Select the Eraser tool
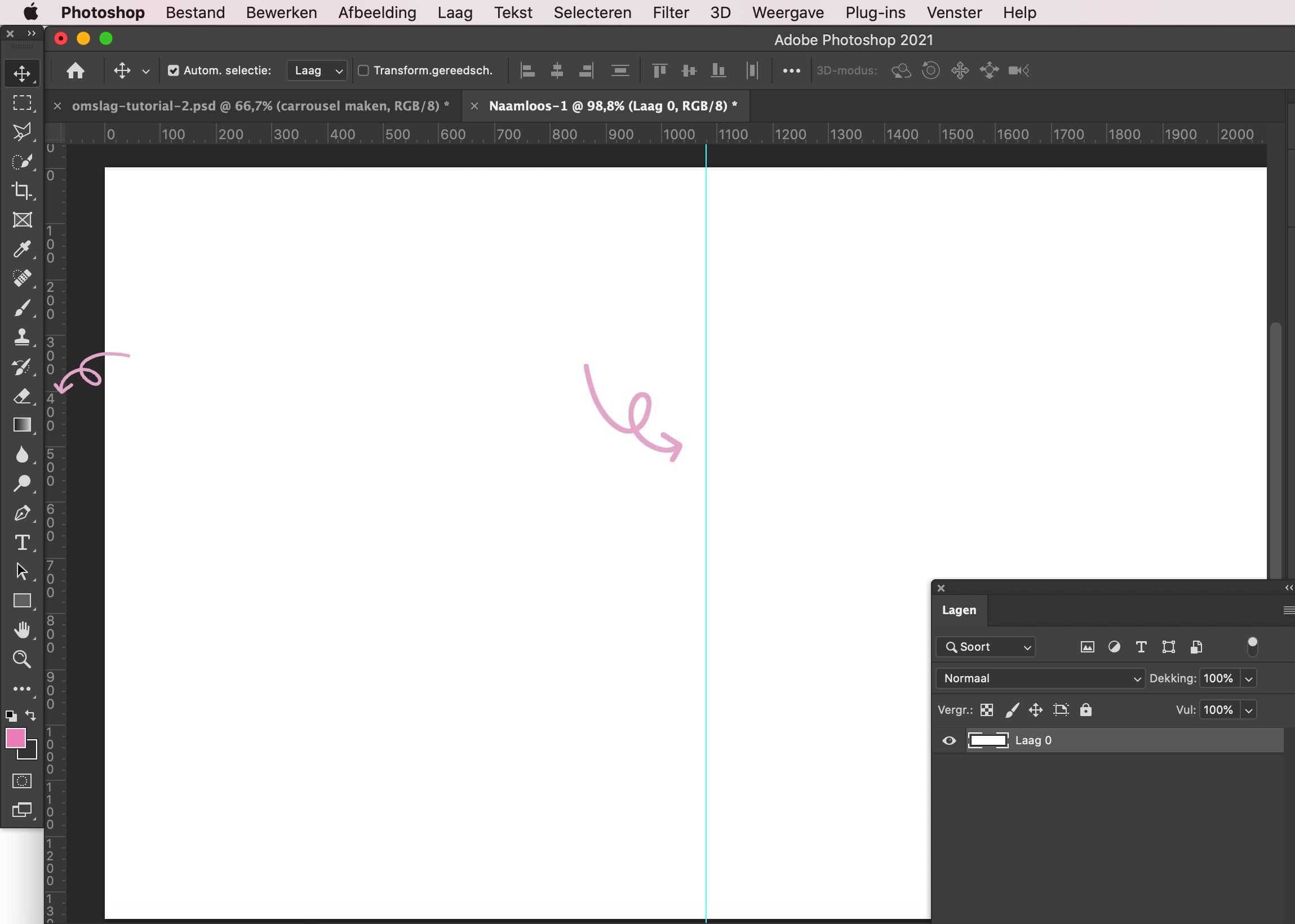The width and height of the screenshot is (1295, 924). pos(21,397)
